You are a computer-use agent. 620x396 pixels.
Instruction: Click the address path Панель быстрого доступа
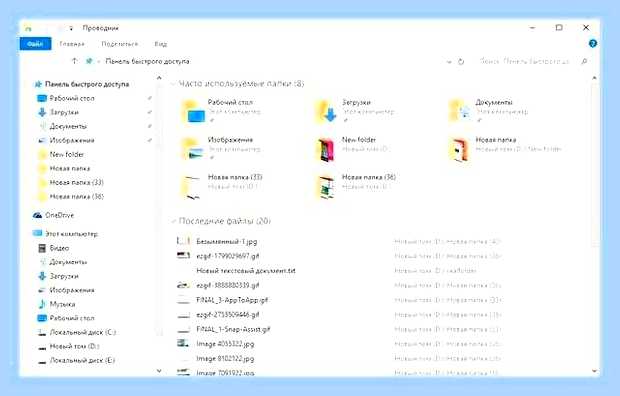147,61
